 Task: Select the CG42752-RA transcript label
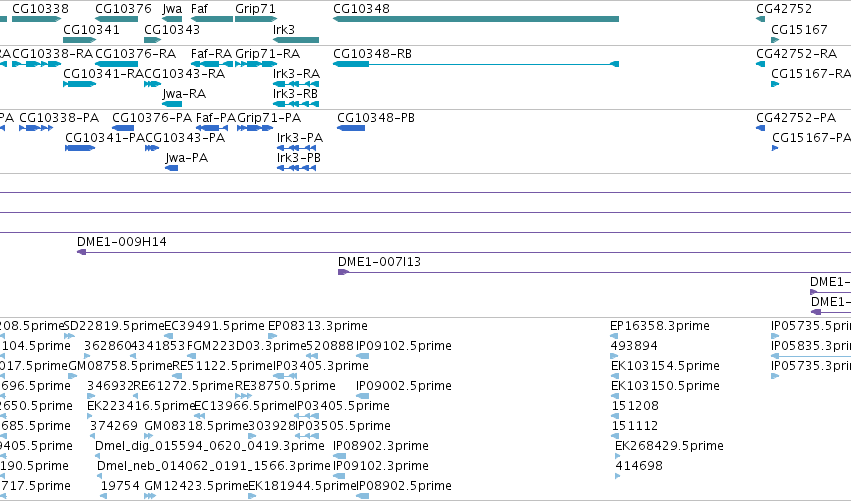[796, 54]
